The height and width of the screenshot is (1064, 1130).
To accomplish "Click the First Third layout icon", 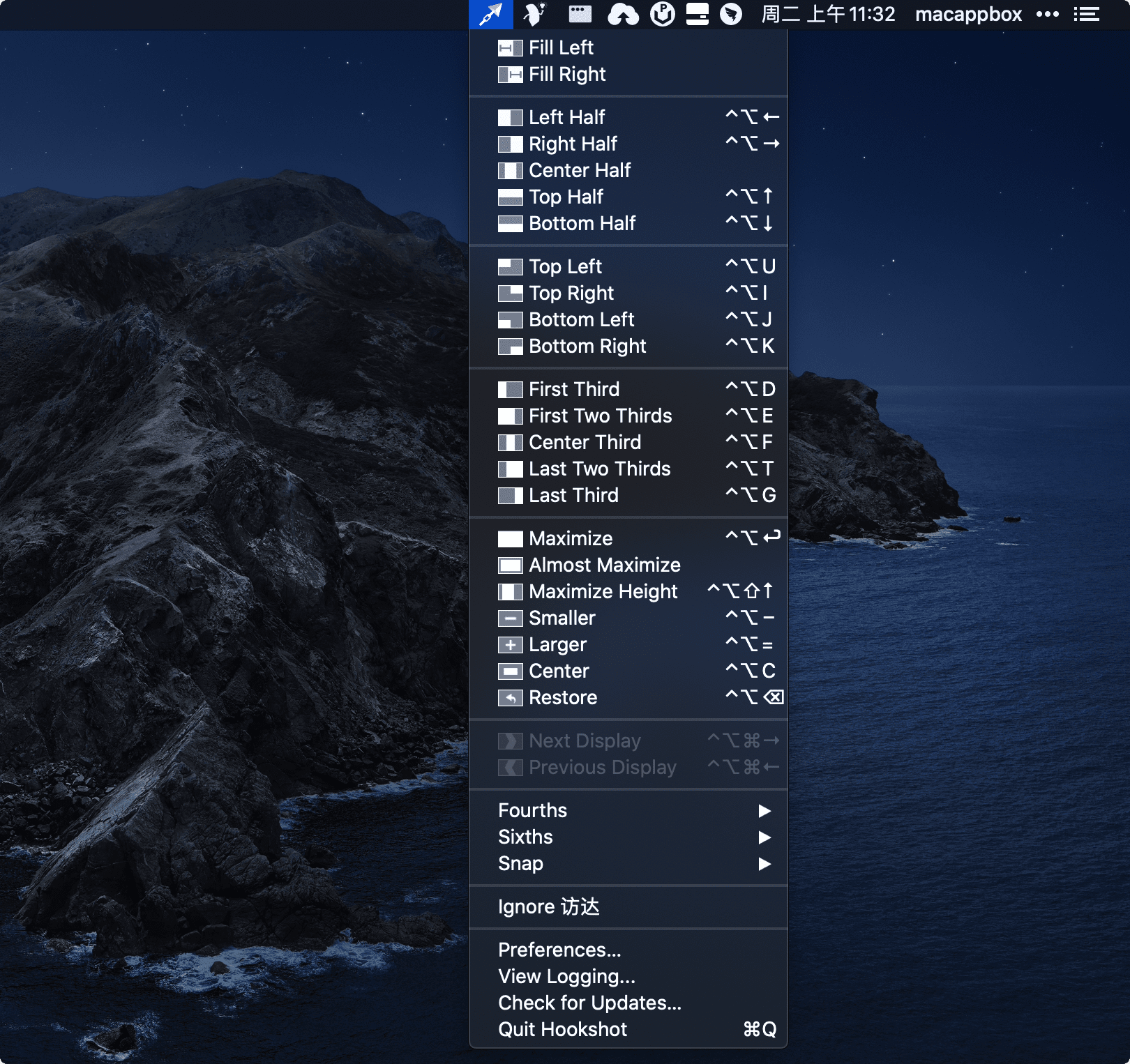I will [510, 390].
